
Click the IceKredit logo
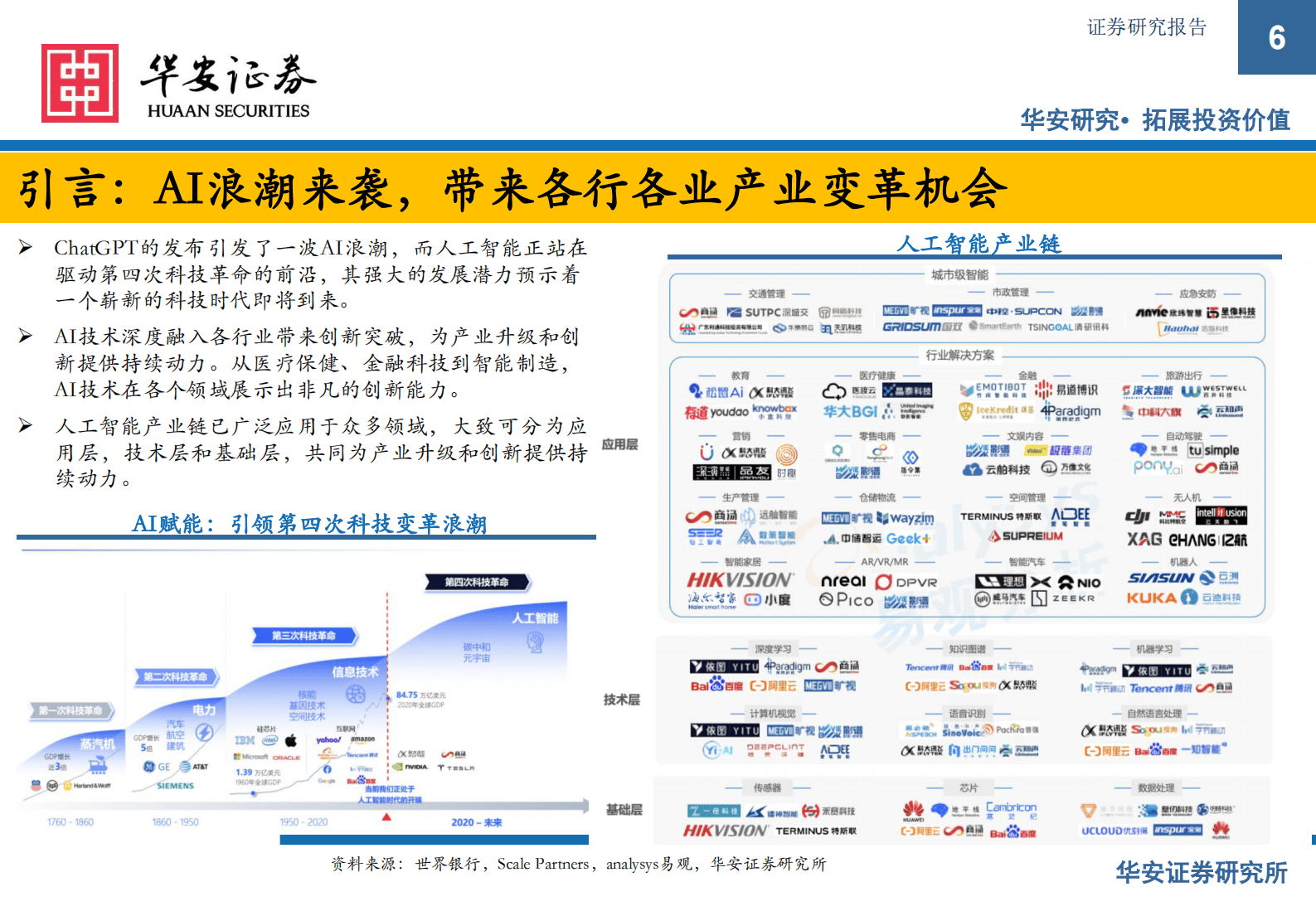tap(996, 410)
